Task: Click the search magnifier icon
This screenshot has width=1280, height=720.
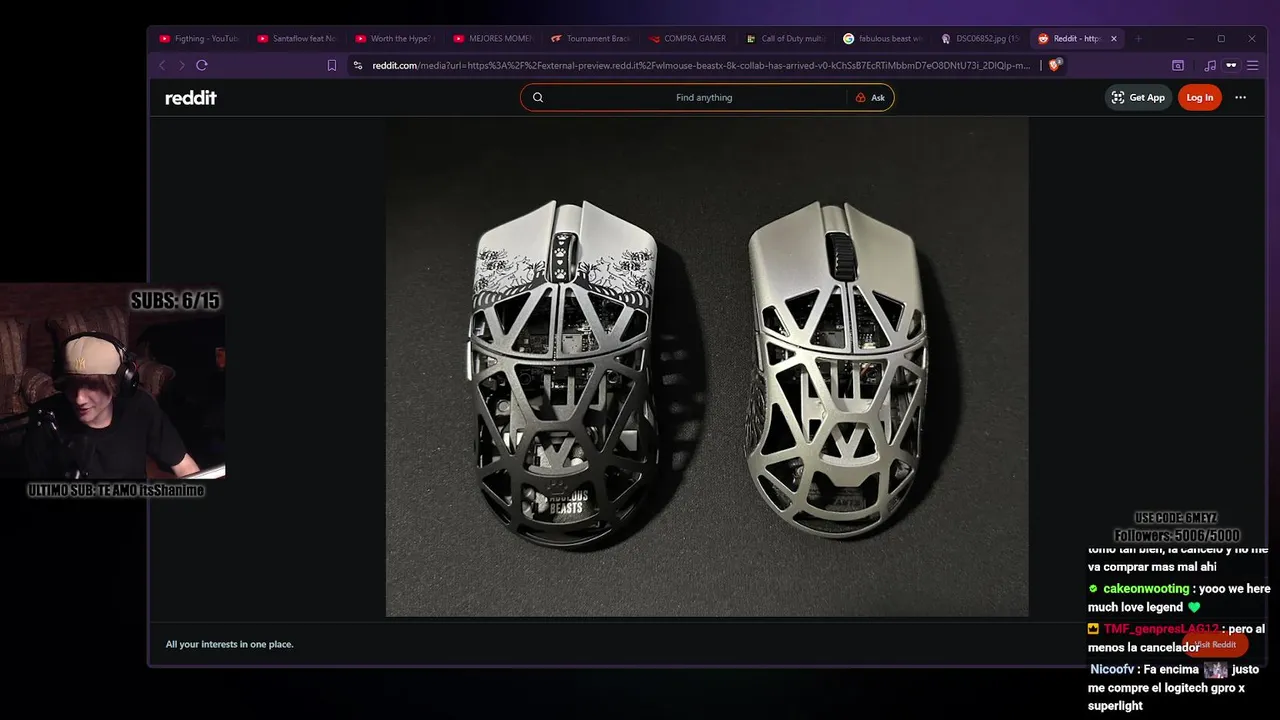Action: (538, 97)
